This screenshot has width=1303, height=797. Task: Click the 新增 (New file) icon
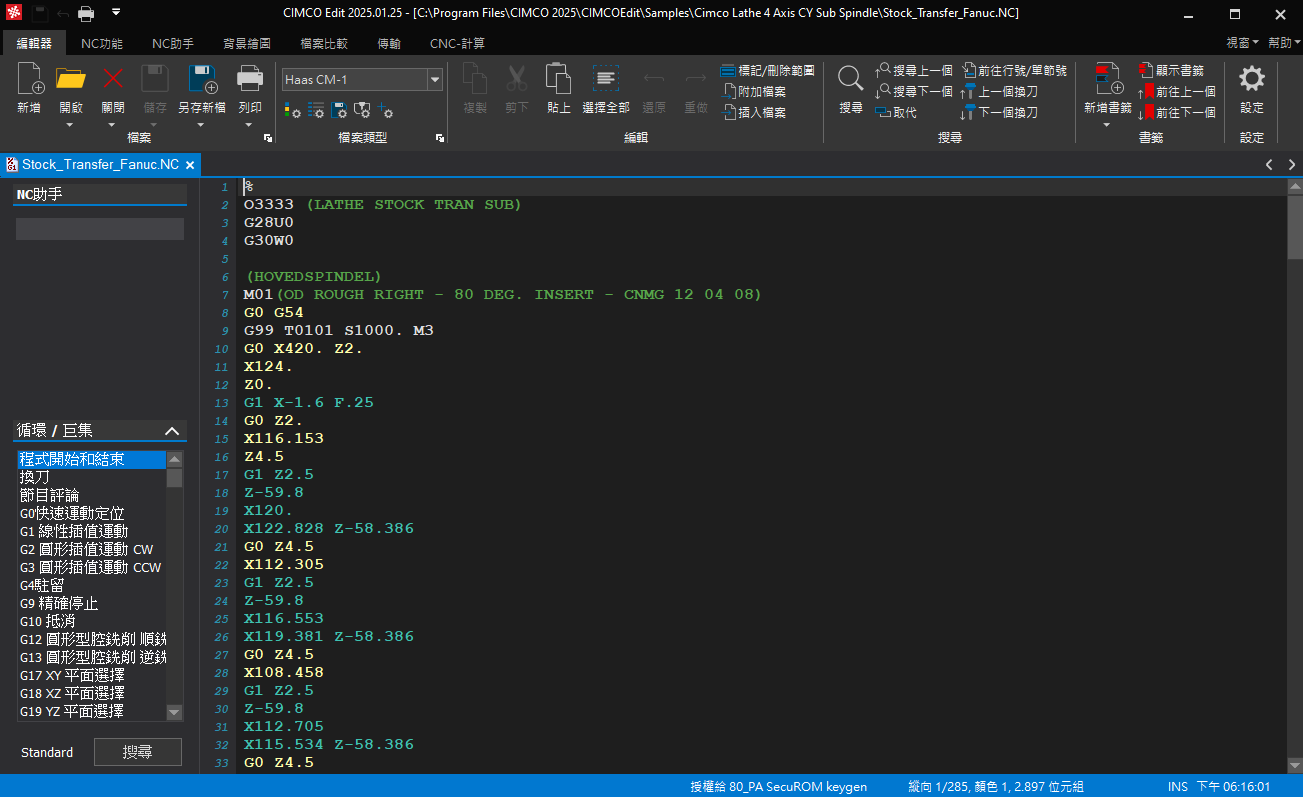[29, 80]
